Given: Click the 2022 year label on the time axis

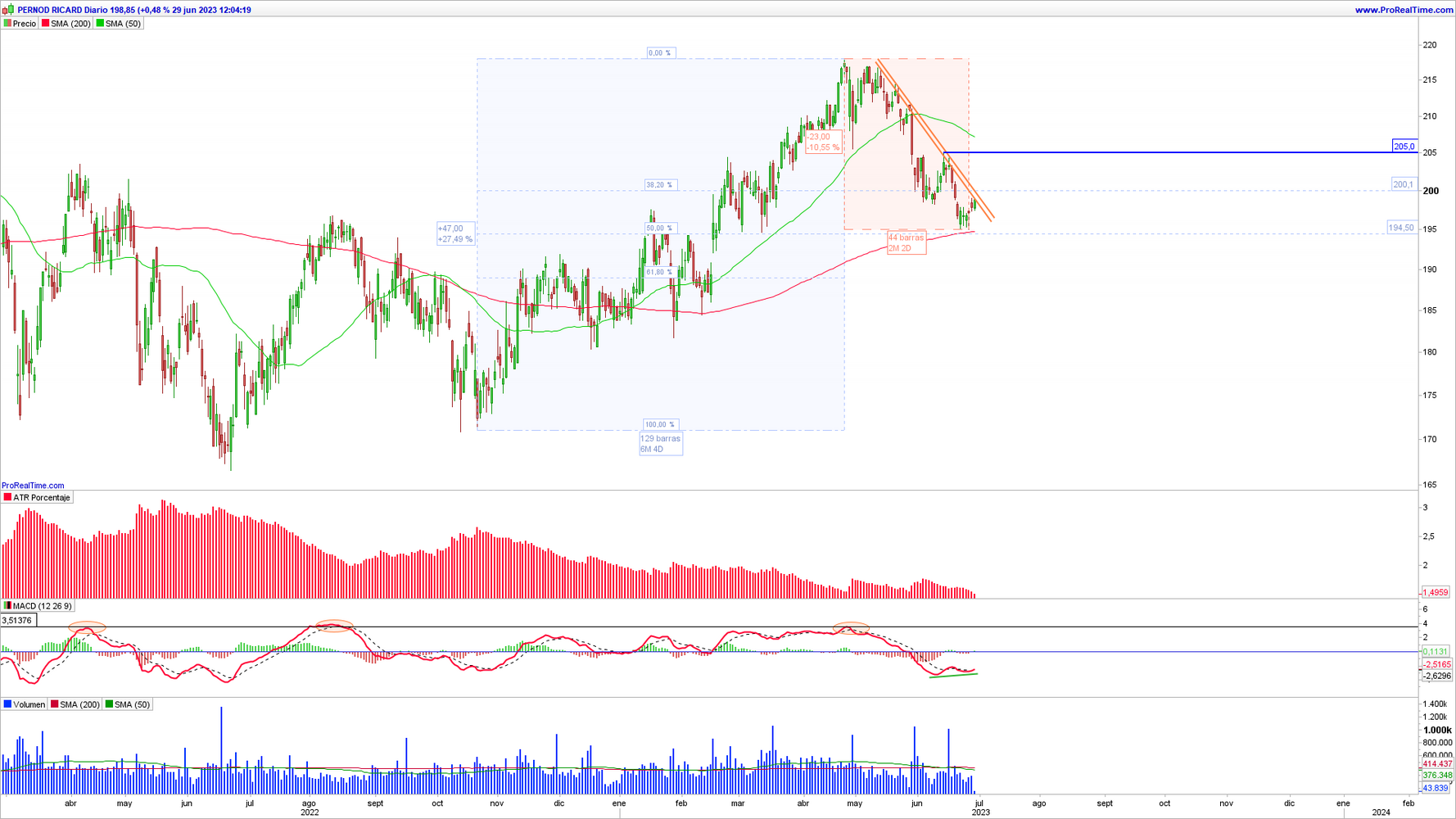Looking at the screenshot, I should 310,812.
